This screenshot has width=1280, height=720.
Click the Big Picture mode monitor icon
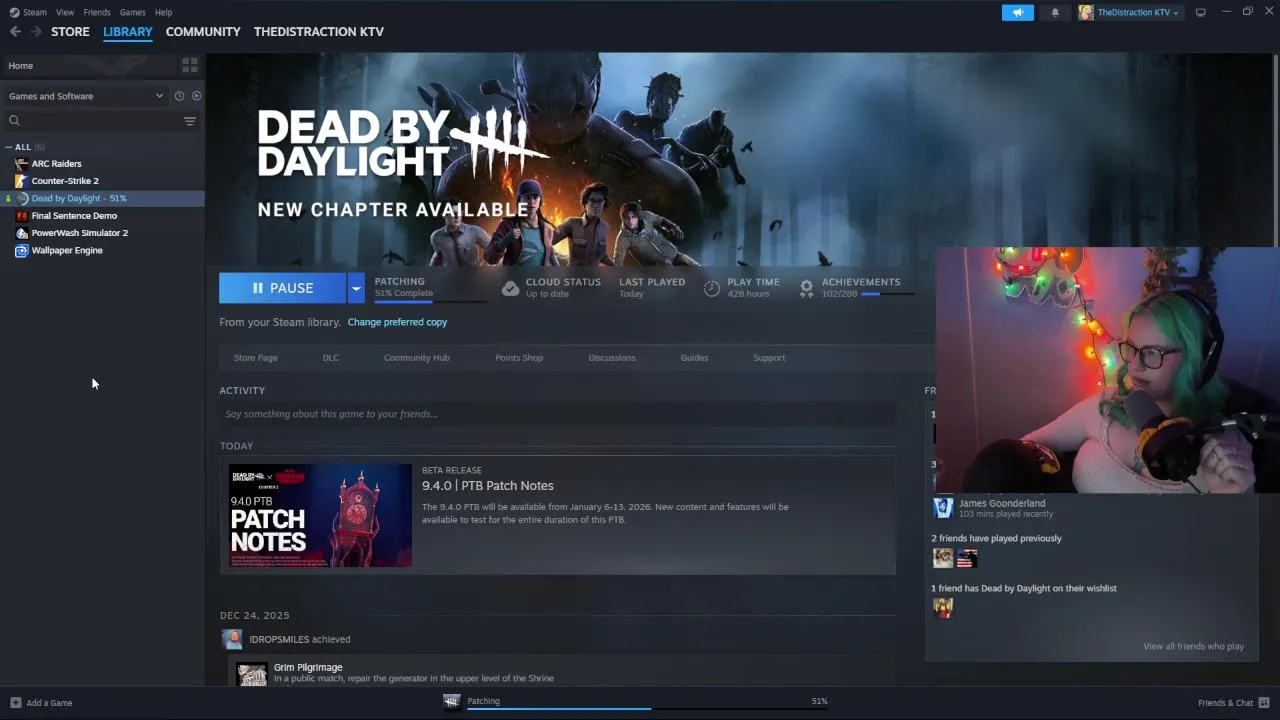[1201, 12]
